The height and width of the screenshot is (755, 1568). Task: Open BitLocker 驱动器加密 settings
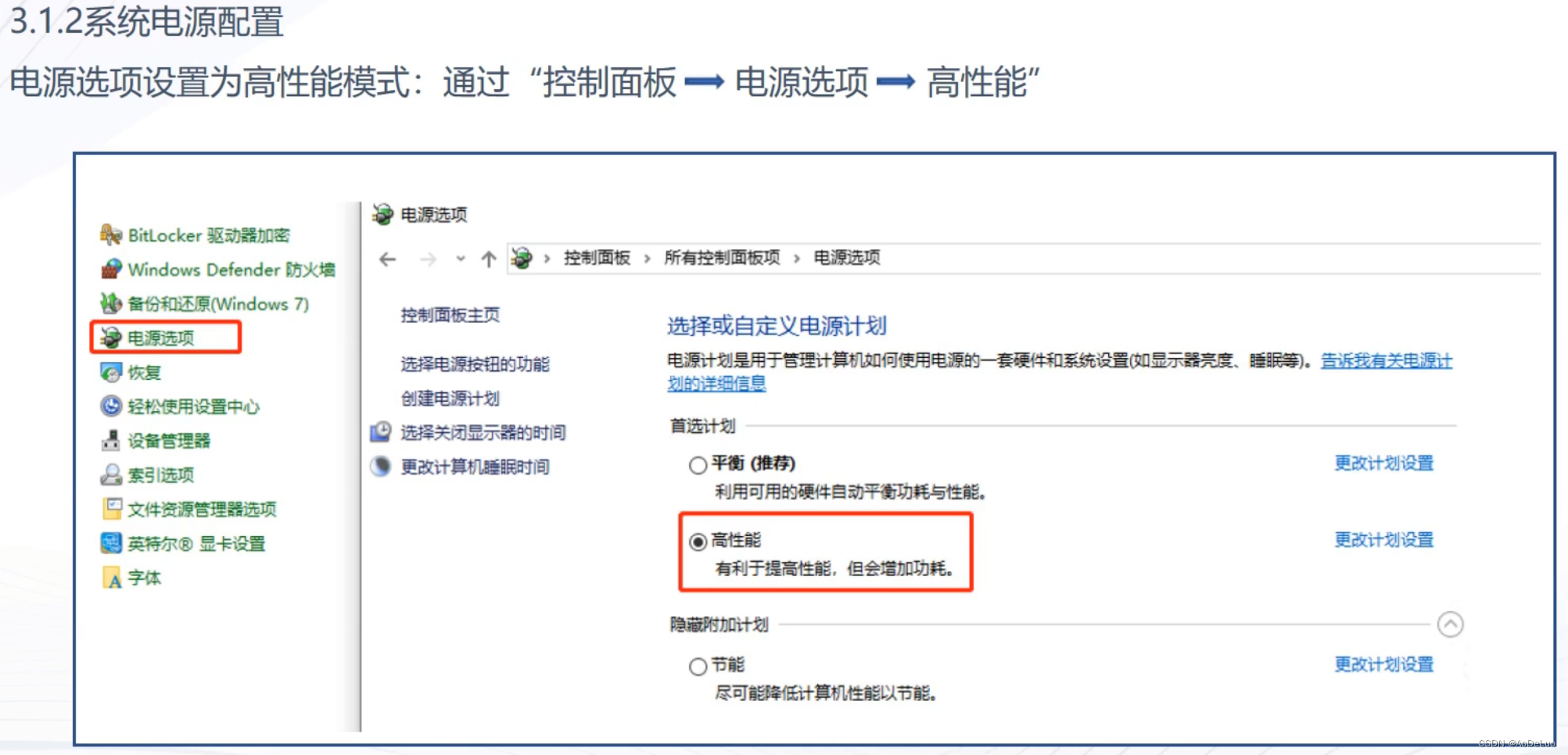207,235
